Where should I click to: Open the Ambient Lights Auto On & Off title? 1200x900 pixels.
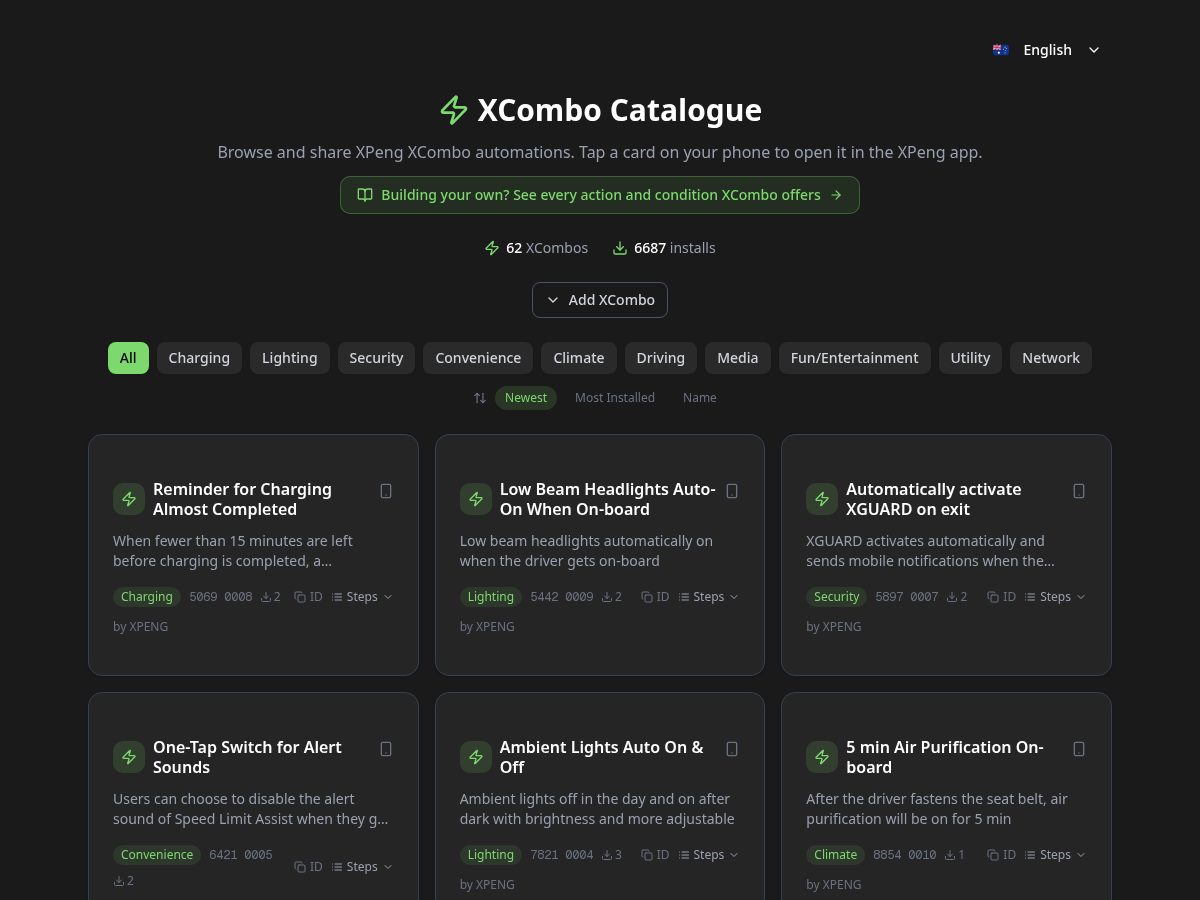pos(601,757)
